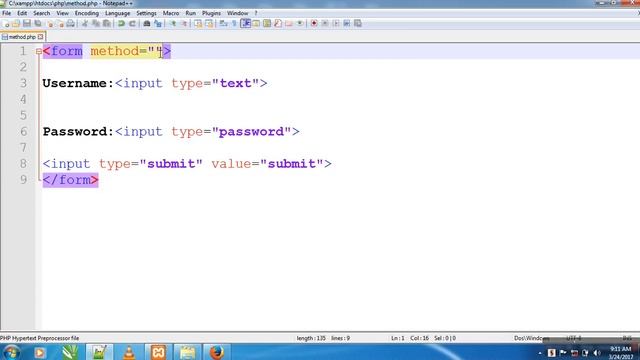
Task: Click the volume speaker tray icon
Action: click(x=597, y=353)
